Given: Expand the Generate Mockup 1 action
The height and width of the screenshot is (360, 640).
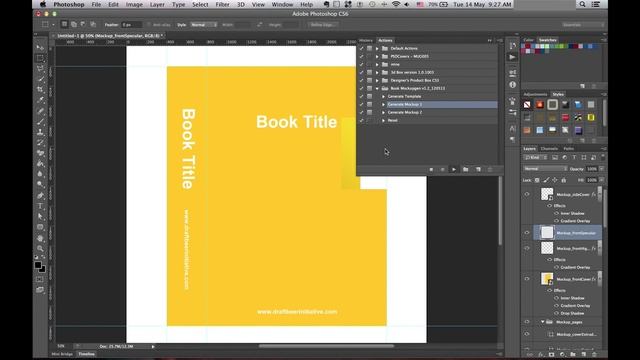Looking at the screenshot, I should pyautogui.click(x=383, y=104).
